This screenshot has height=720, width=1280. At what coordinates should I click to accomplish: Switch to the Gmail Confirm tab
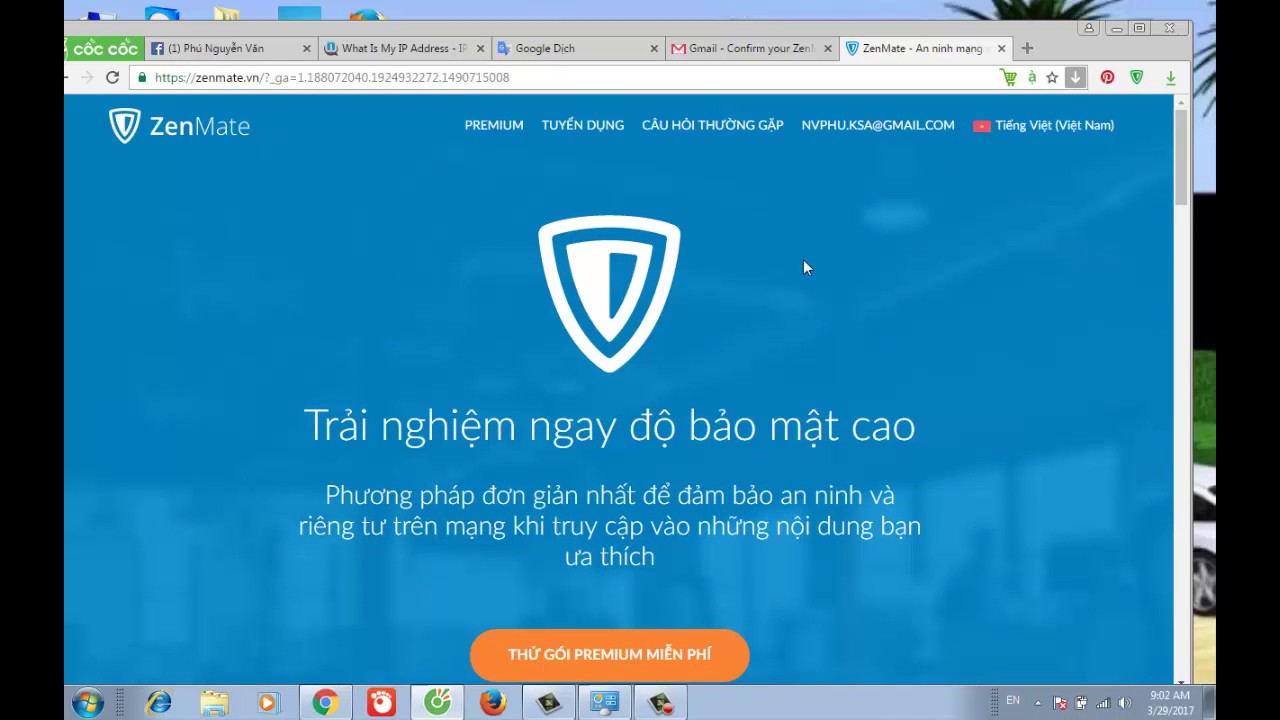pos(751,48)
